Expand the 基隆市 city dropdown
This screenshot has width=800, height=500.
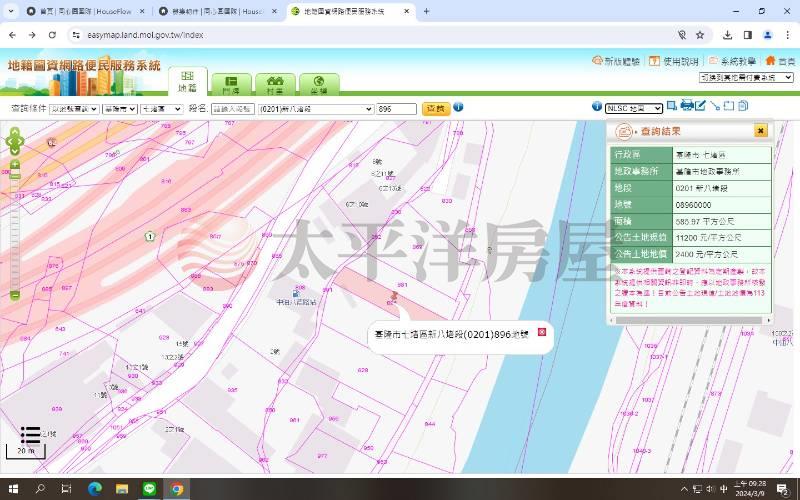tap(119, 108)
